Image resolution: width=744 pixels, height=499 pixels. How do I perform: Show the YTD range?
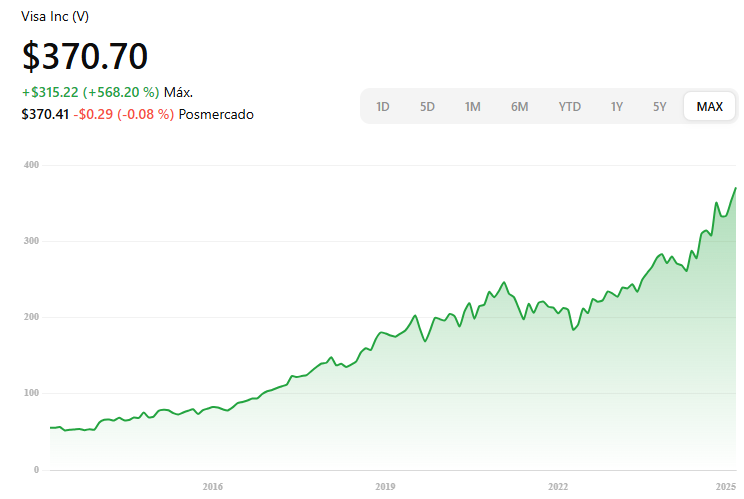click(x=569, y=107)
